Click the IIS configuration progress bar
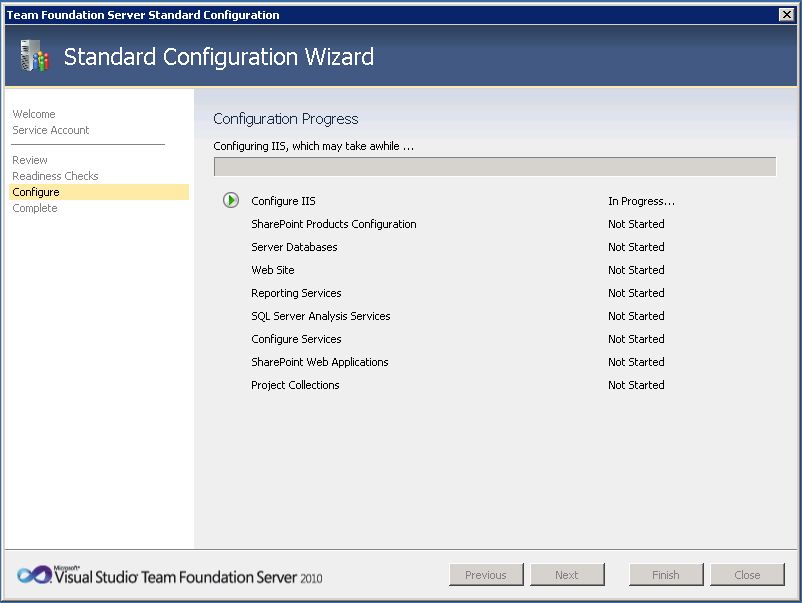Image resolution: width=802 pixels, height=603 pixels. click(494, 165)
